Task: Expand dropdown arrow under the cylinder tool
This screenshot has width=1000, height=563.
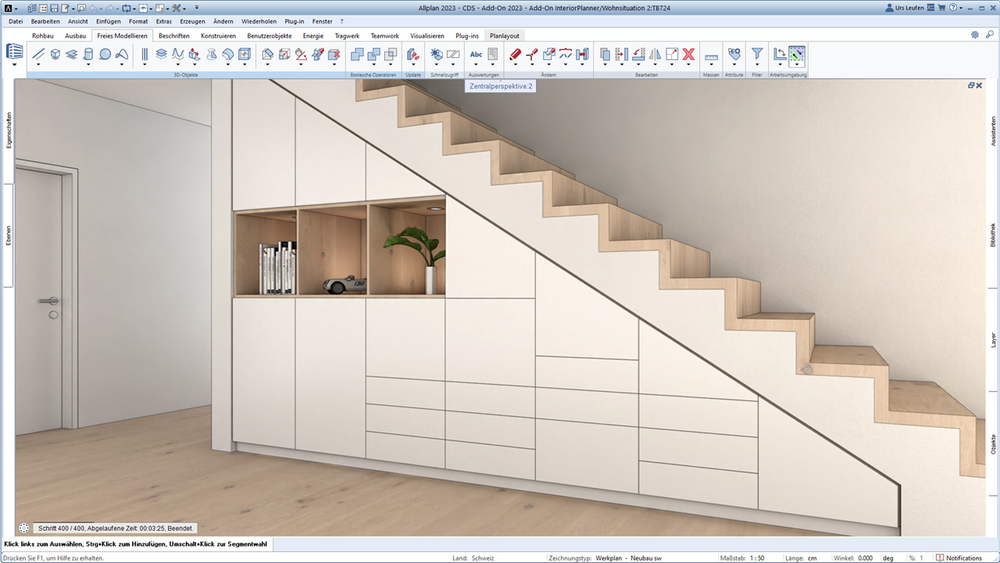Action: 88,64
